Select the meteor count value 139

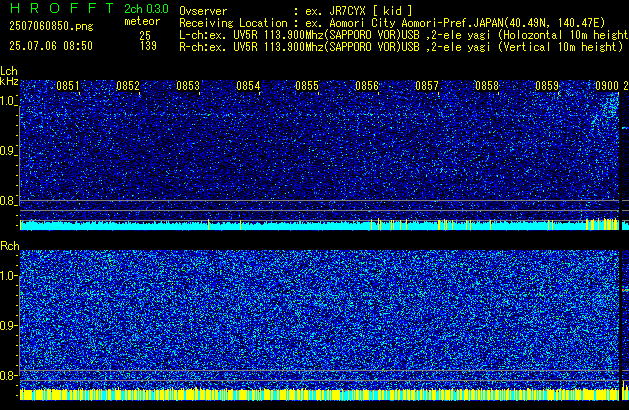pyautogui.click(x=148, y=46)
